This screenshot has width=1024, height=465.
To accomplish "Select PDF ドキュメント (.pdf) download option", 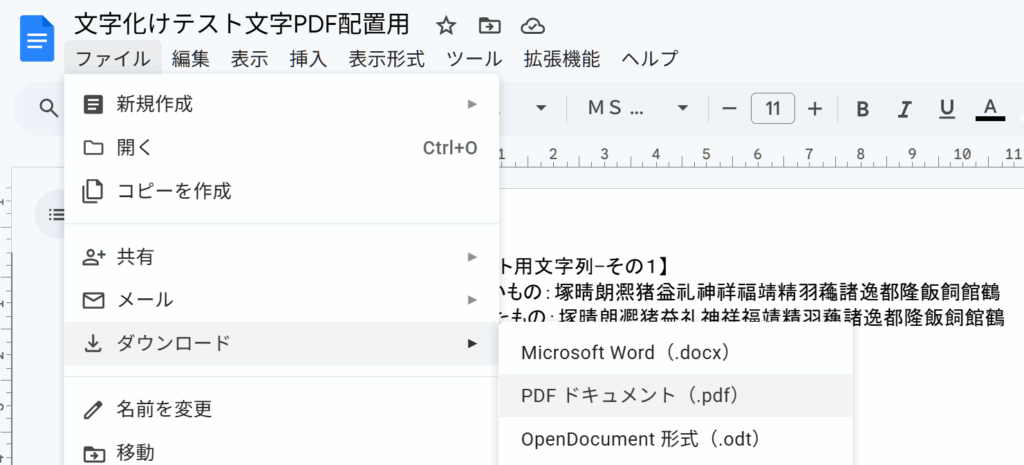I will coord(630,395).
